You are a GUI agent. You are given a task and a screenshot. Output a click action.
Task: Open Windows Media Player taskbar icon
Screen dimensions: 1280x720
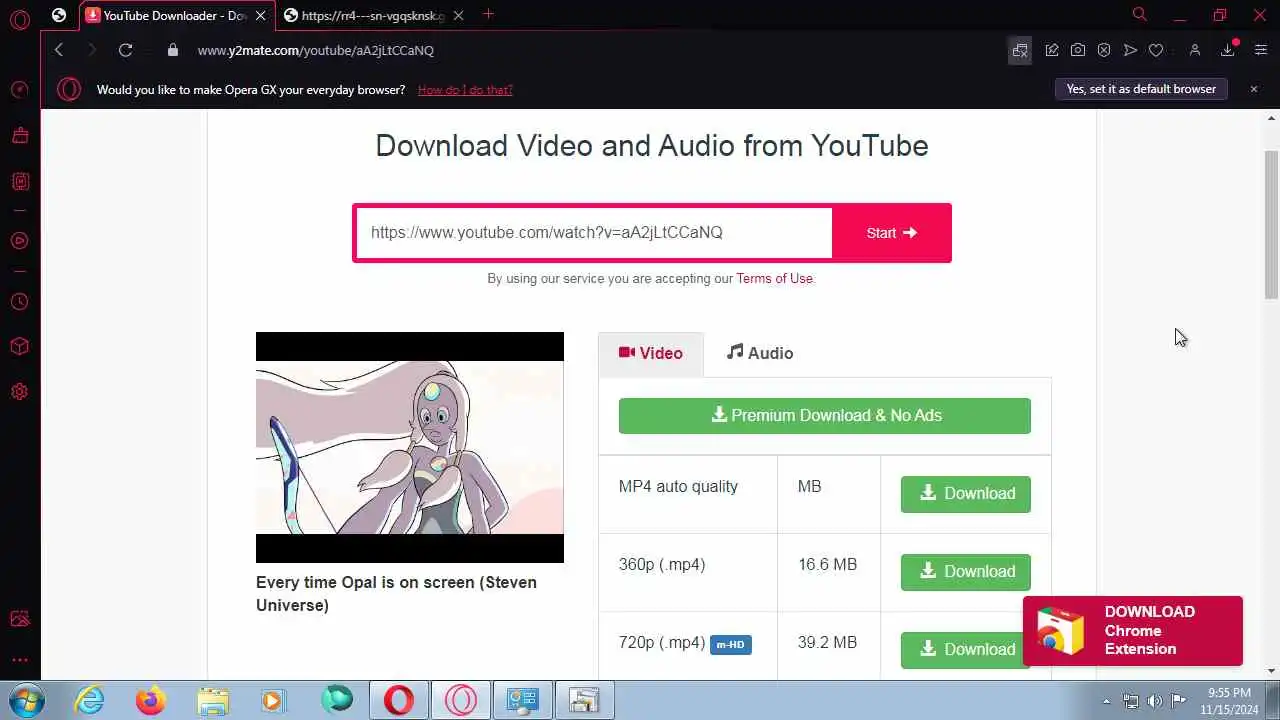273,700
